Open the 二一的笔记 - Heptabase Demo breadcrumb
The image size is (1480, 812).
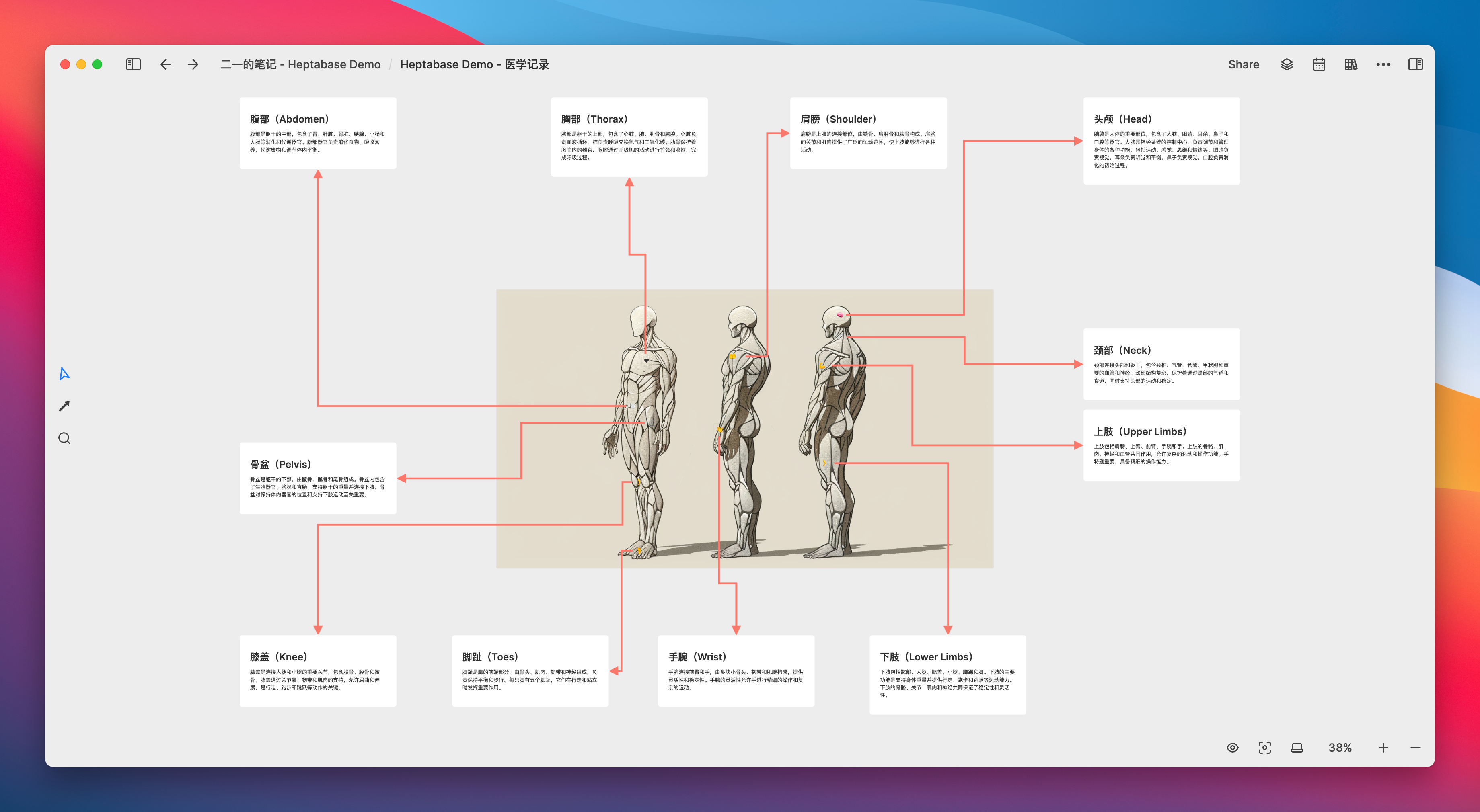(300, 64)
